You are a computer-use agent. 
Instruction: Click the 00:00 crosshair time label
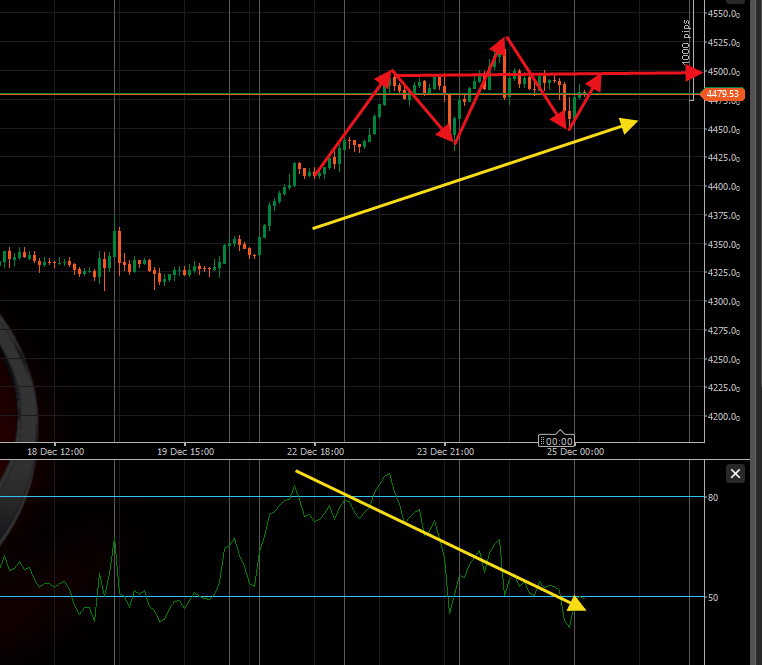(x=557, y=441)
